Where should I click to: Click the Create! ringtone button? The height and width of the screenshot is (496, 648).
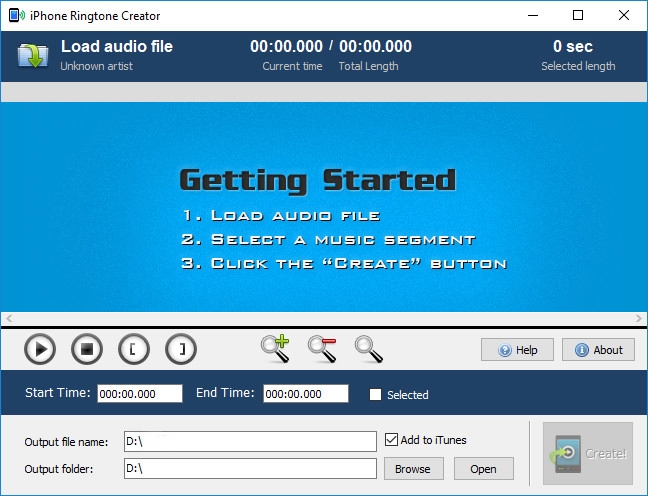(x=588, y=453)
